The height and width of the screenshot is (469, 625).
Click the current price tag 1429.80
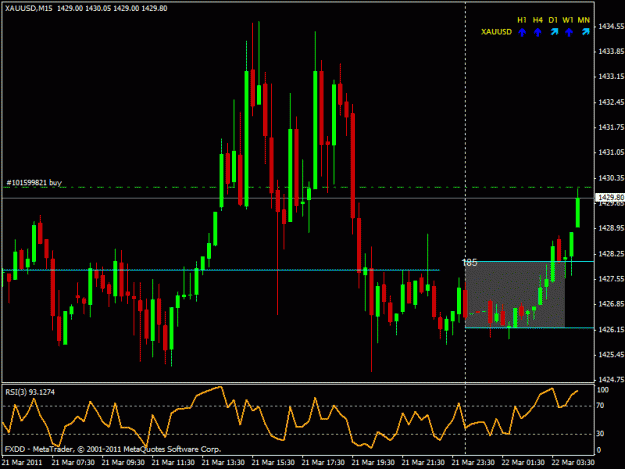click(x=610, y=197)
